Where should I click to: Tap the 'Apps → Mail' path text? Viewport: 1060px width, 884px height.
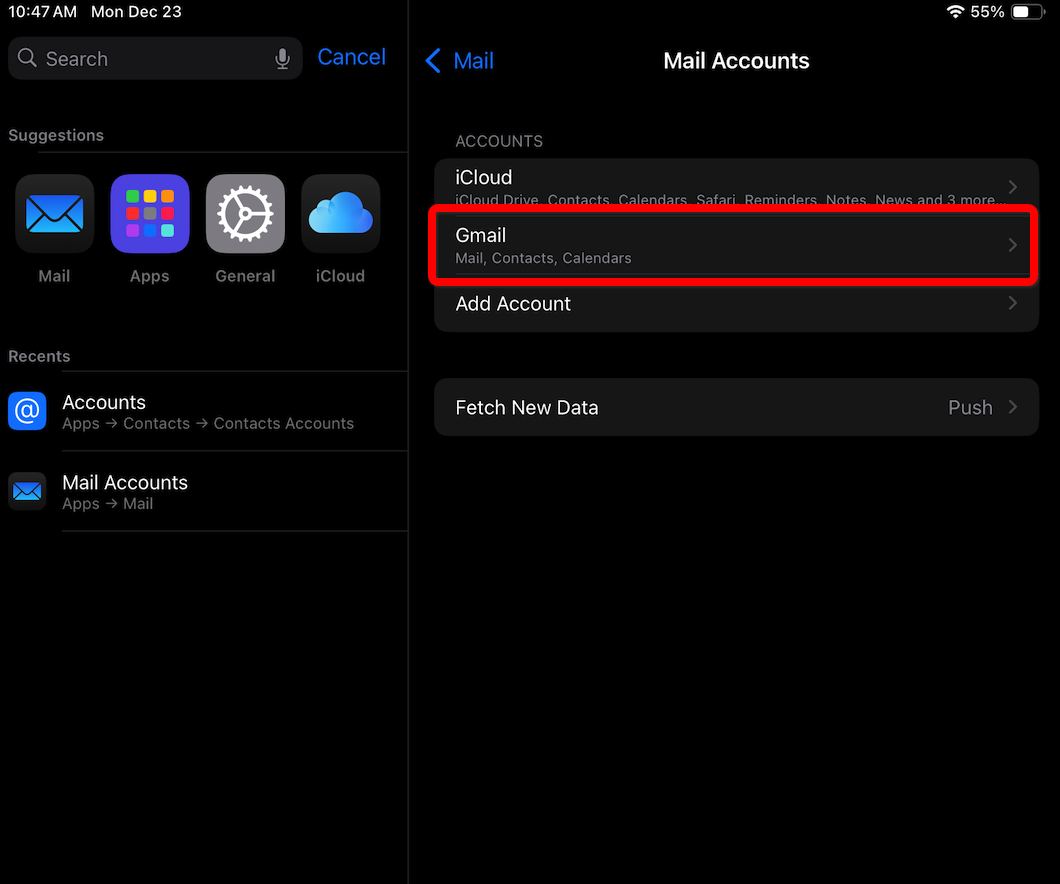point(107,504)
